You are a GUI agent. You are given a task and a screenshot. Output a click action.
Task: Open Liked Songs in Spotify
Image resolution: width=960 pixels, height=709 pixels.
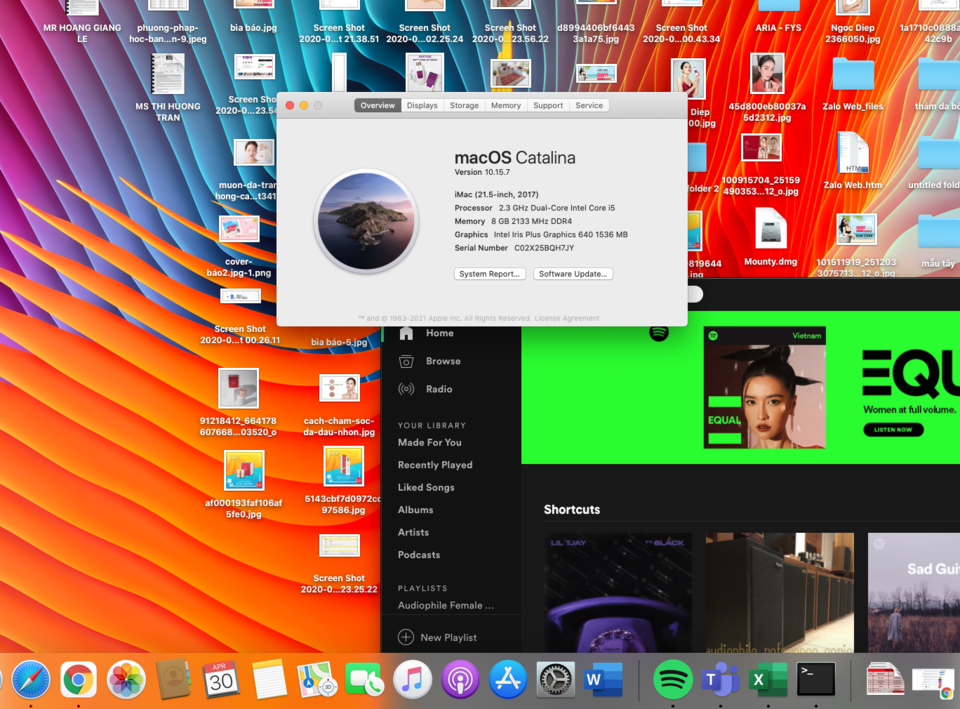coord(426,487)
